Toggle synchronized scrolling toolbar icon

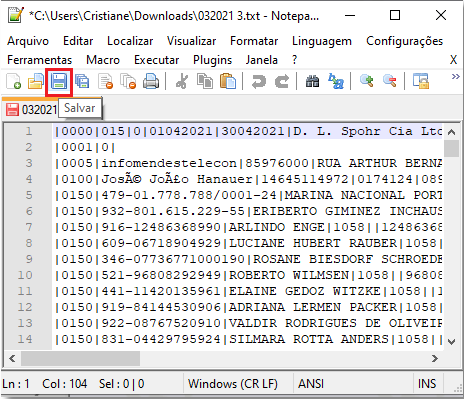click(421, 81)
